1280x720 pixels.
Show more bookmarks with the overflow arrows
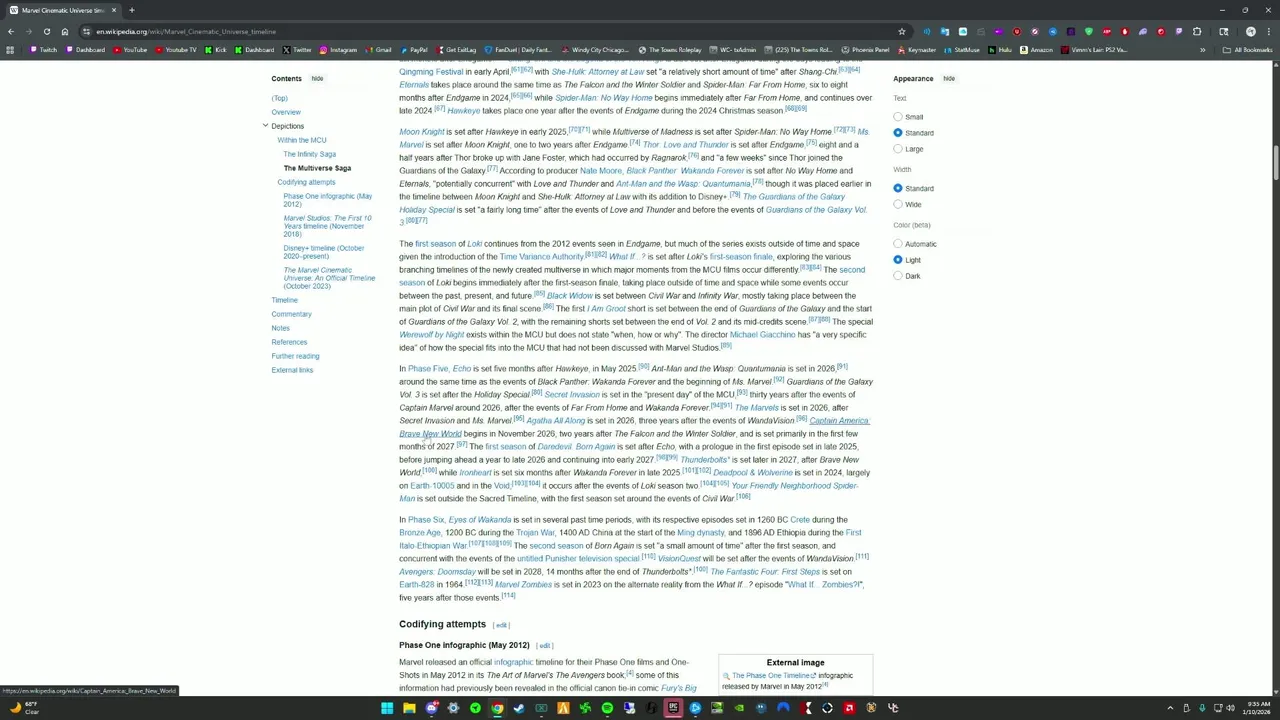(1202, 50)
